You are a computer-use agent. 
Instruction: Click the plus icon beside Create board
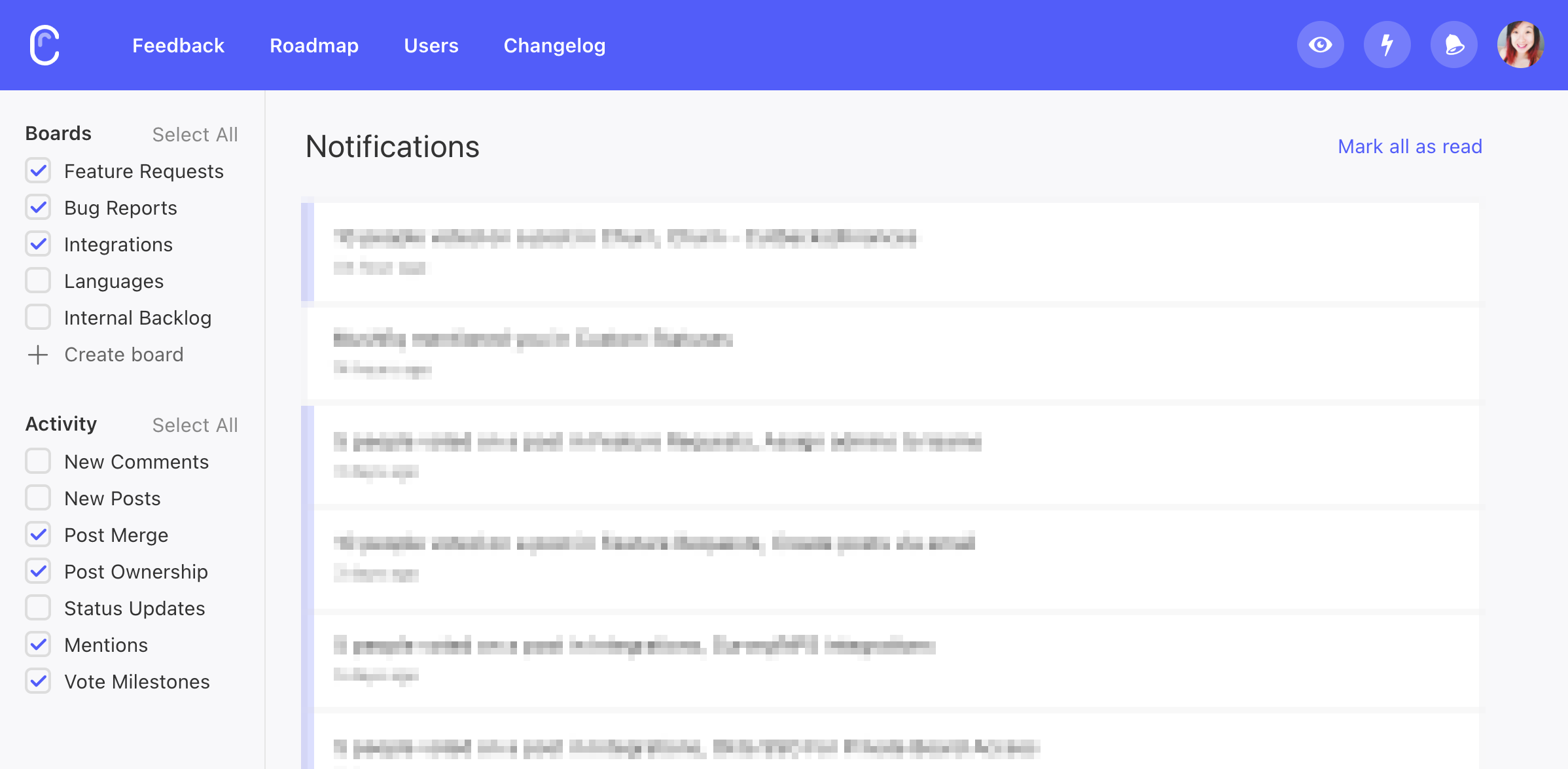pos(38,355)
